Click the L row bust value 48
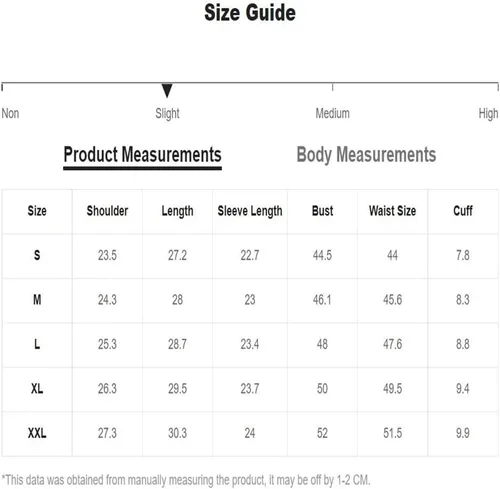 coord(322,344)
